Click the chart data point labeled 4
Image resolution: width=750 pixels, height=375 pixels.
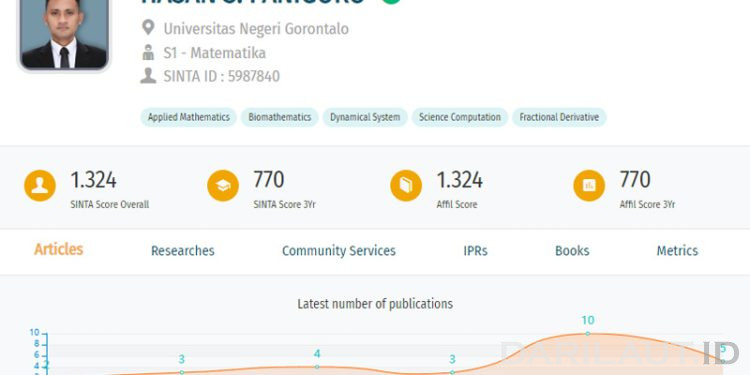317,367
